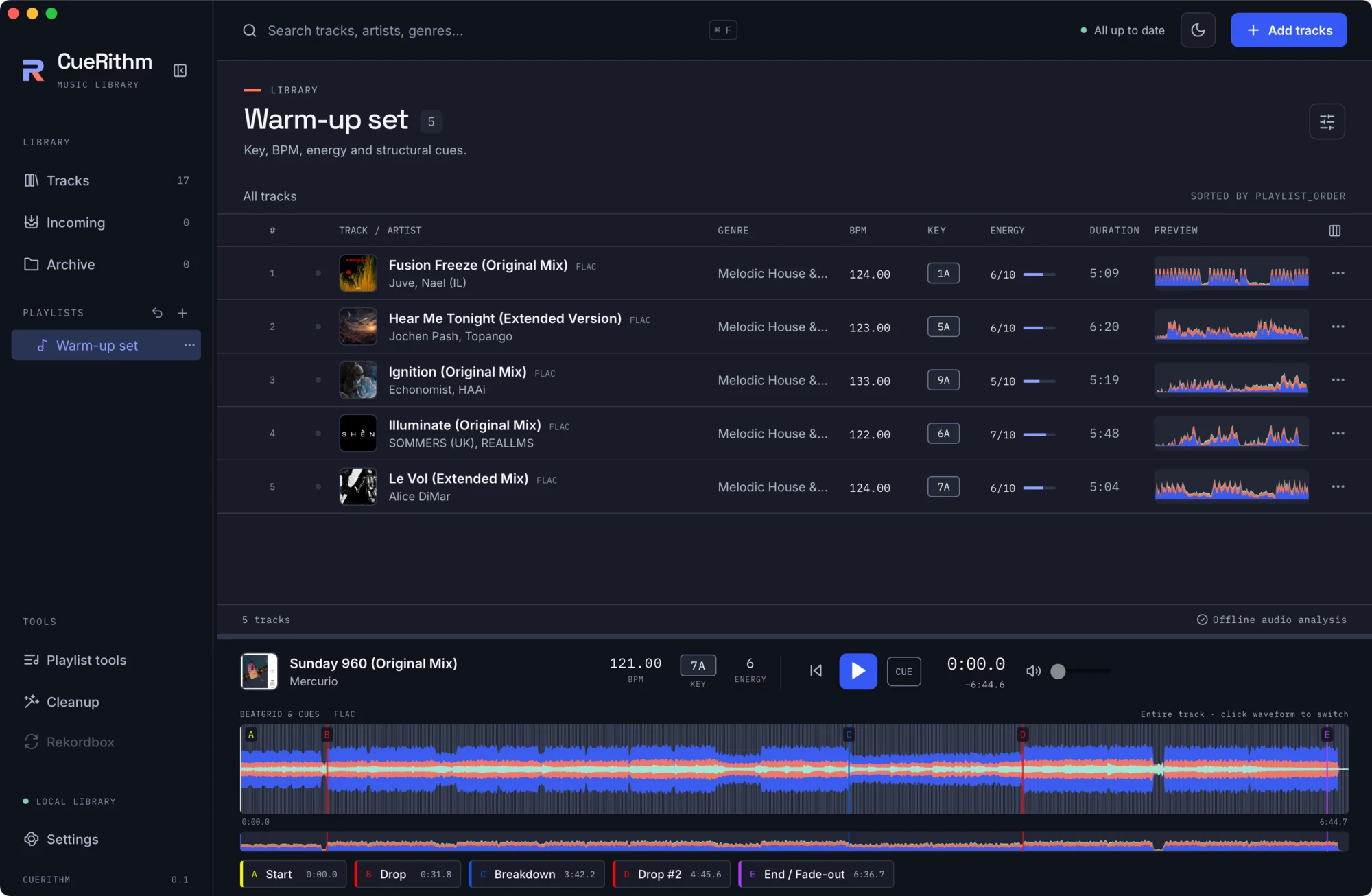Jump to the B Drop cue chip
The image size is (1372, 896).
click(x=407, y=874)
